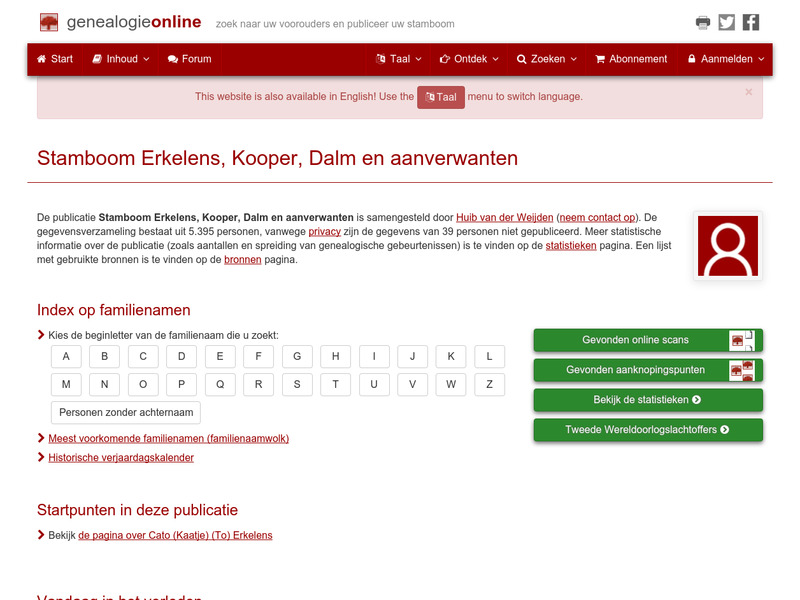The height and width of the screenshot is (600, 800).
Task: Select the Inhoud menu
Action: [x=120, y=59]
